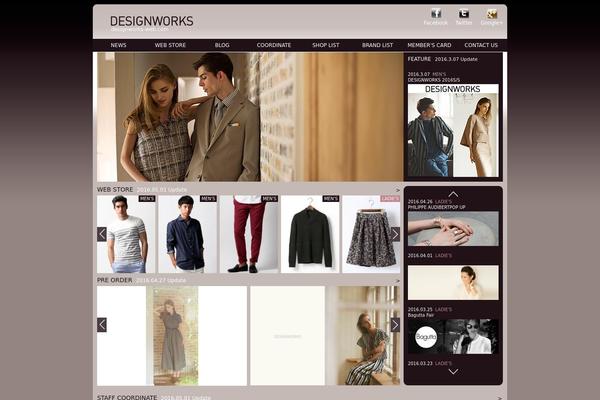Open the red trousers men's product
The height and width of the screenshot is (400, 600).
point(249,234)
